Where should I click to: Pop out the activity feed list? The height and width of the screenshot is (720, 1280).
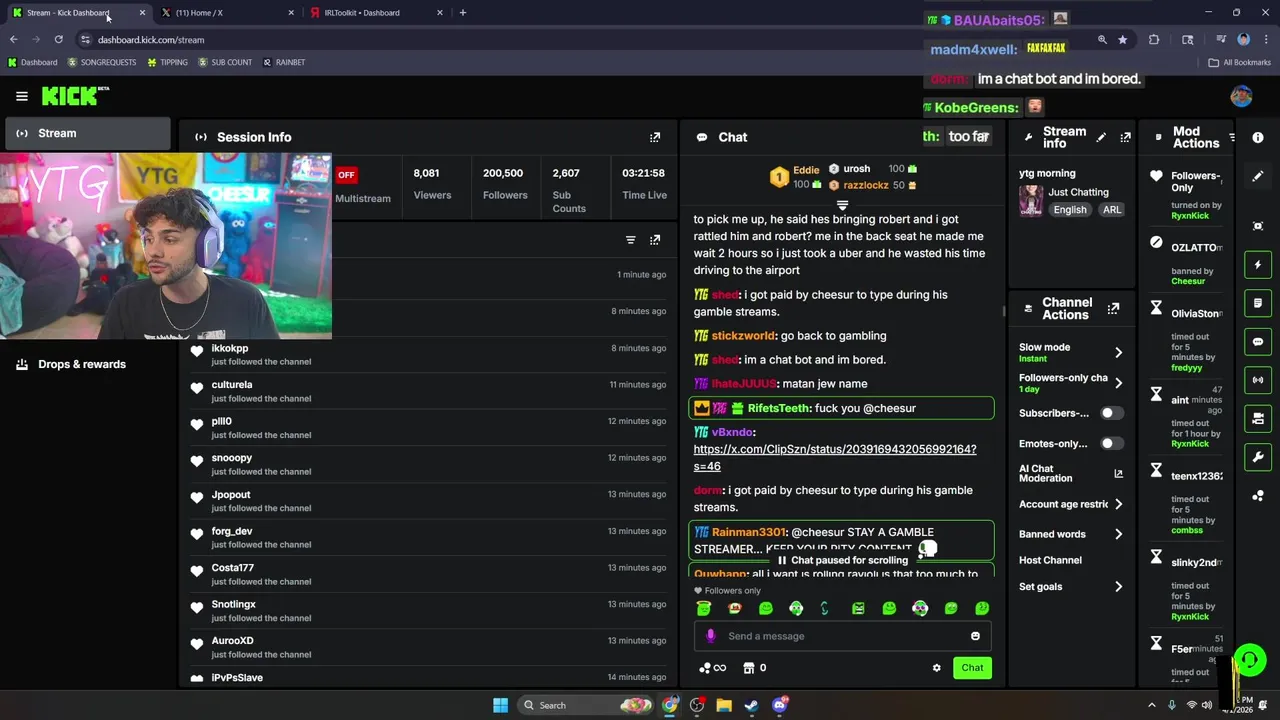tap(655, 240)
